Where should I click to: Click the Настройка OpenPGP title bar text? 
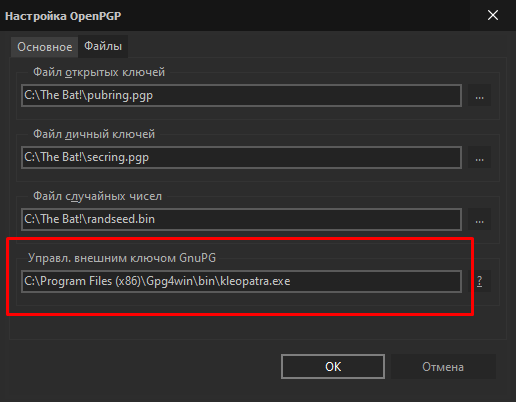click(x=63, y=16)
